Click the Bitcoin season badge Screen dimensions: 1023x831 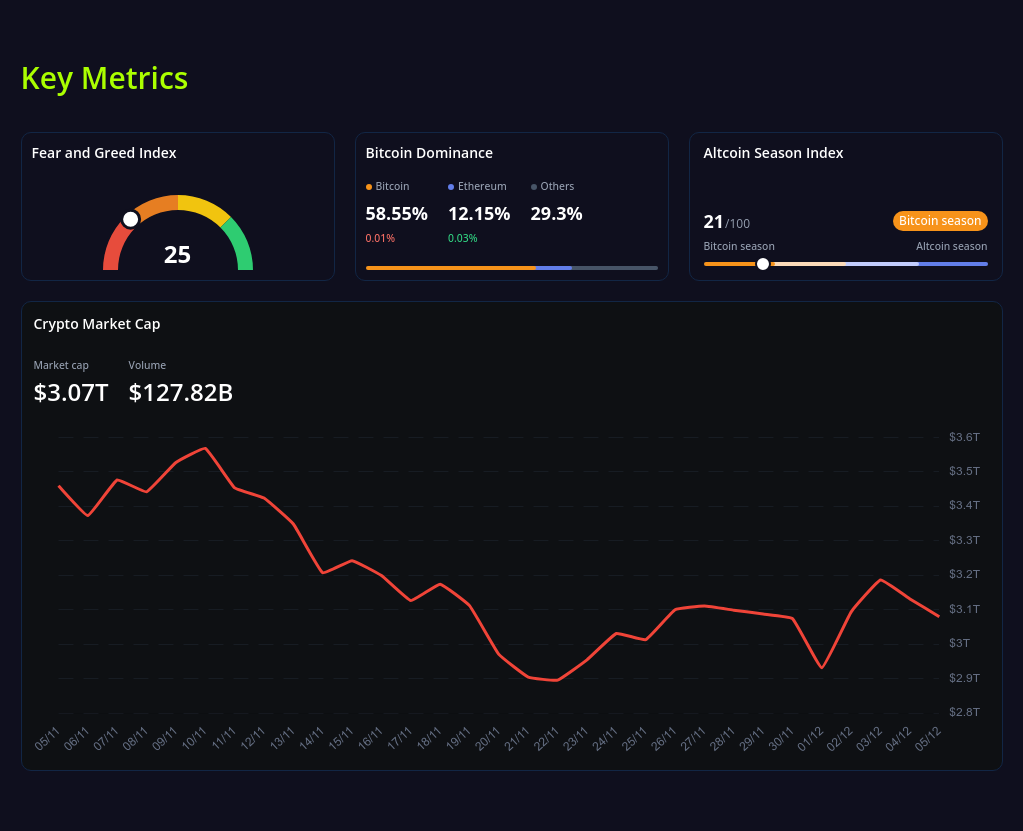939,220
